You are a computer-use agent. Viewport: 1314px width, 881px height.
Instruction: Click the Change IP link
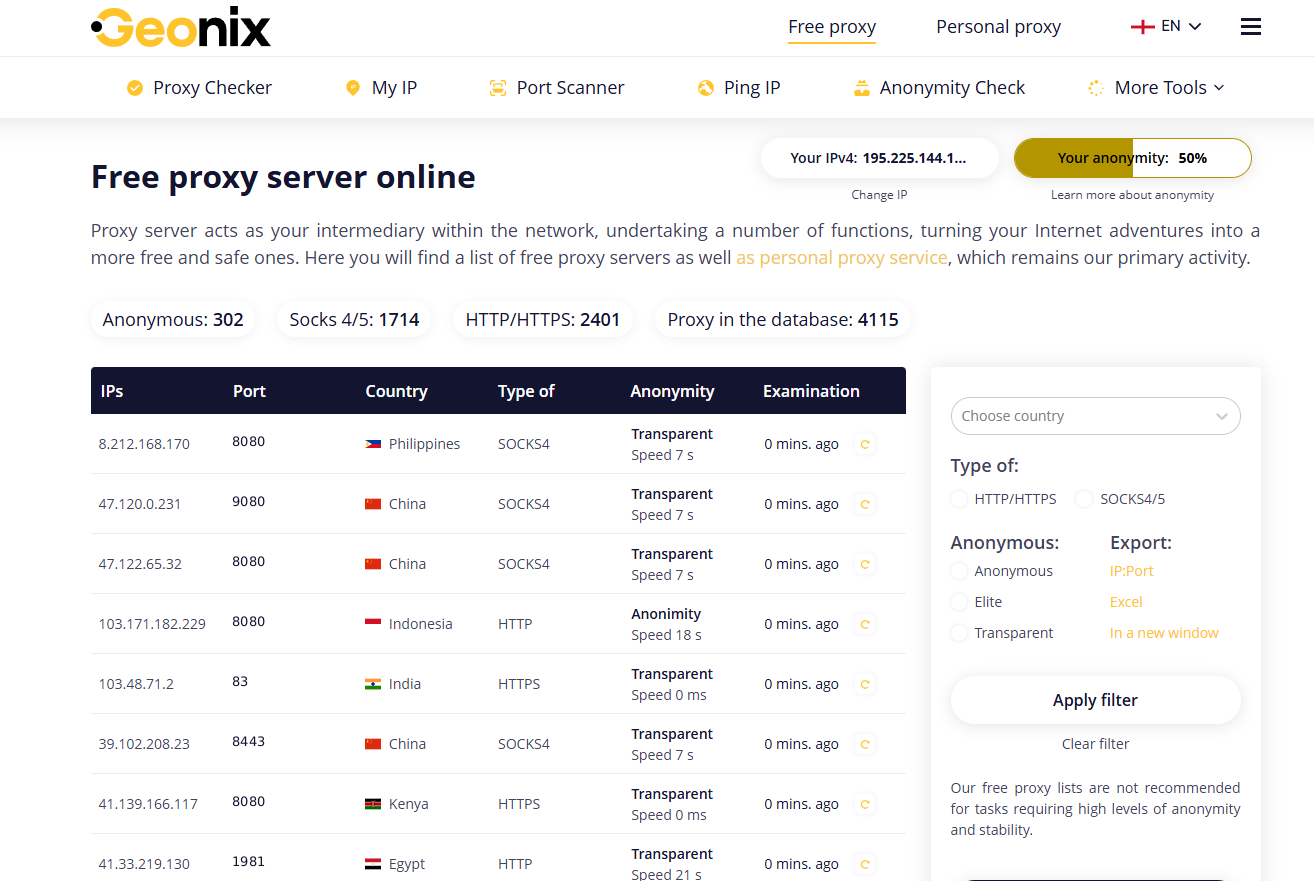coord(879,195)
